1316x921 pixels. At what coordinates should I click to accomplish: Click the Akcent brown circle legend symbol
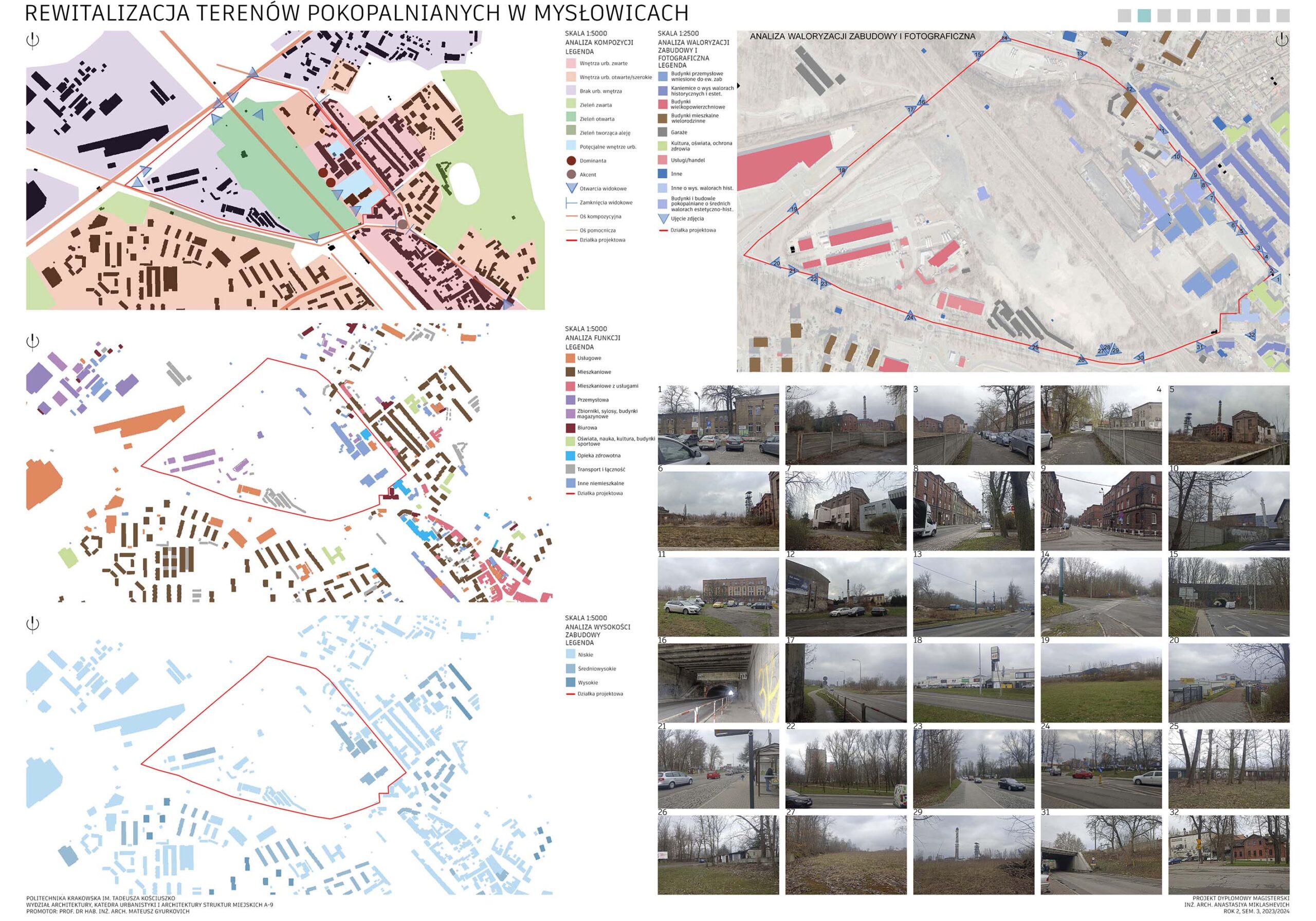click(x=571, y=175)
